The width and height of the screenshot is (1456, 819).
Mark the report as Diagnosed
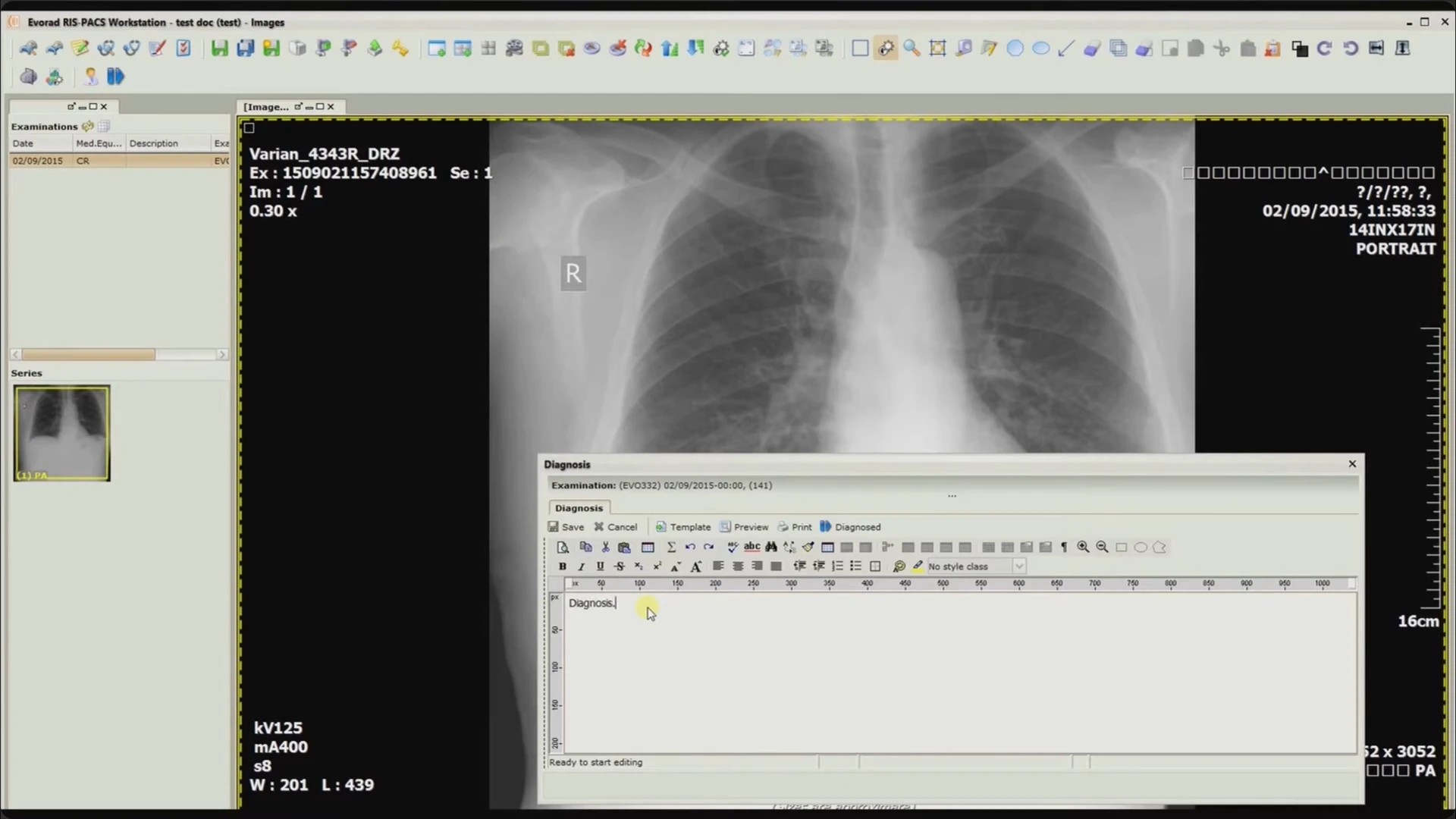click(x=850, y=527)
